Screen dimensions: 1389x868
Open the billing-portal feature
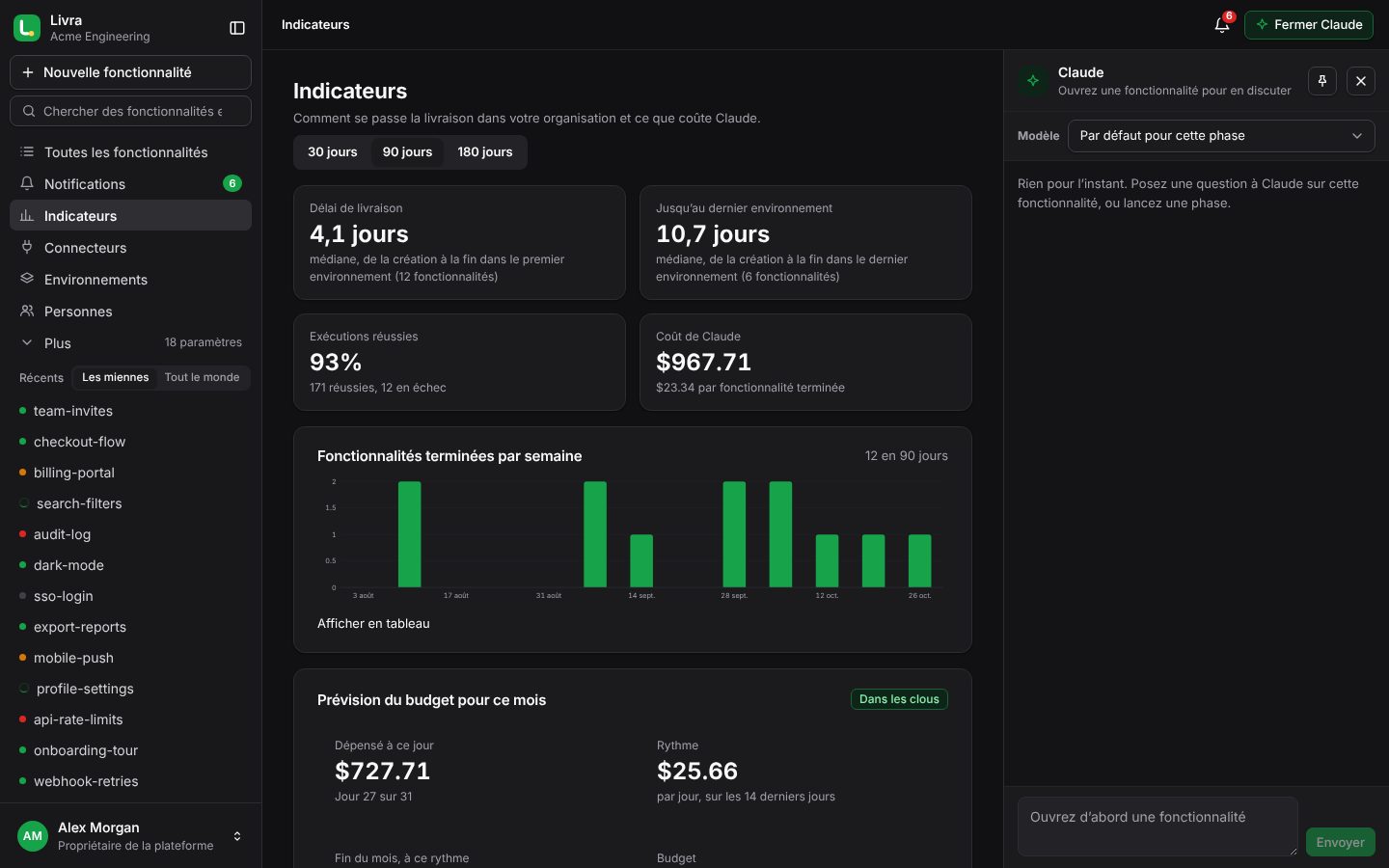130,473
